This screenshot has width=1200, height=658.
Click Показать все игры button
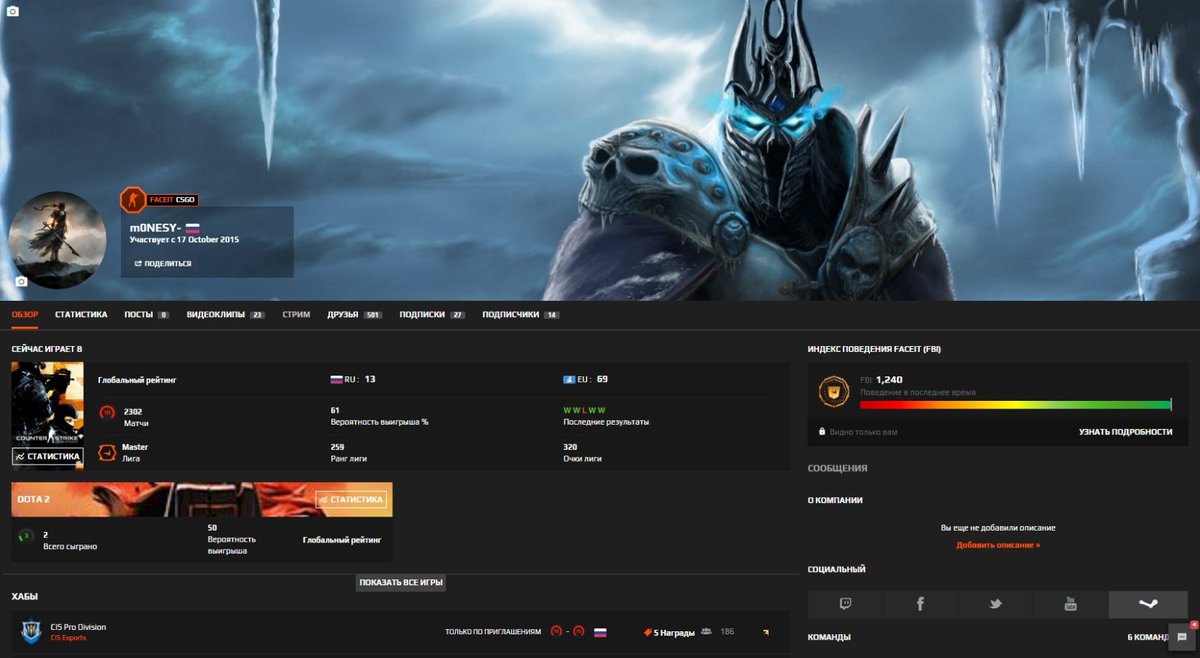[401, 582]
